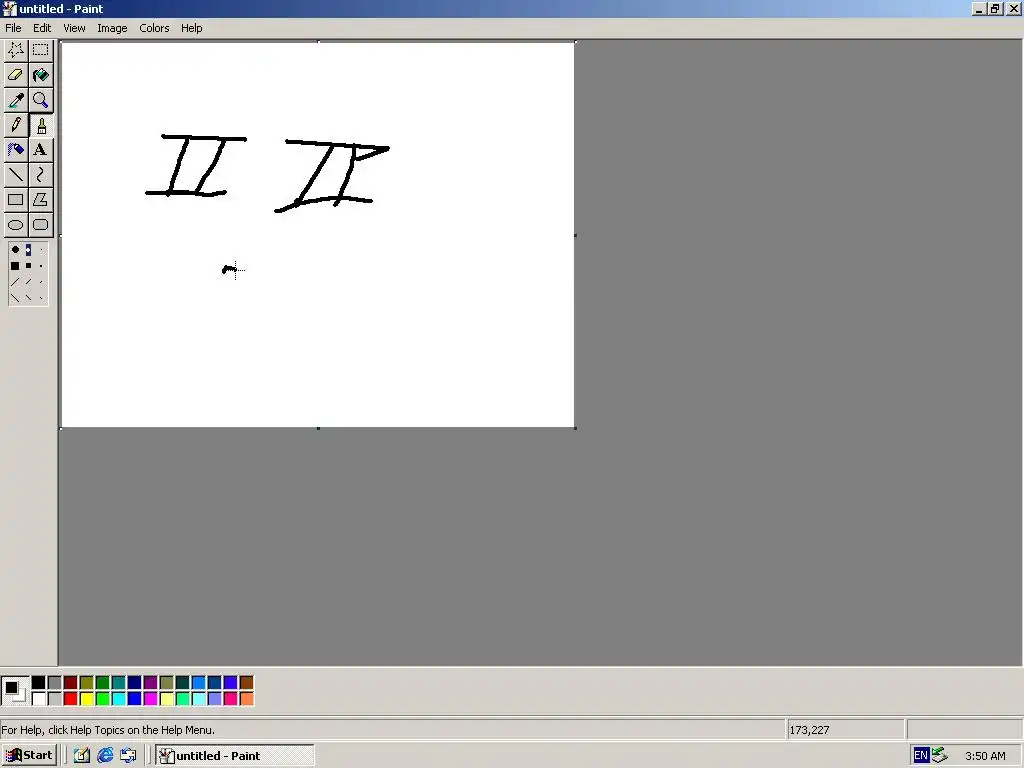Pick the medium forward-slash brush shape
Image resolution: width=1024 pixels, height=768 pixels.
click(x=28, y=281)
